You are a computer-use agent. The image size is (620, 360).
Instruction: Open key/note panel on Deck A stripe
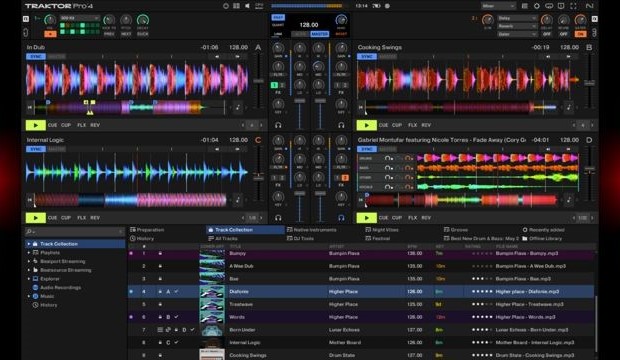click(238, 107)
